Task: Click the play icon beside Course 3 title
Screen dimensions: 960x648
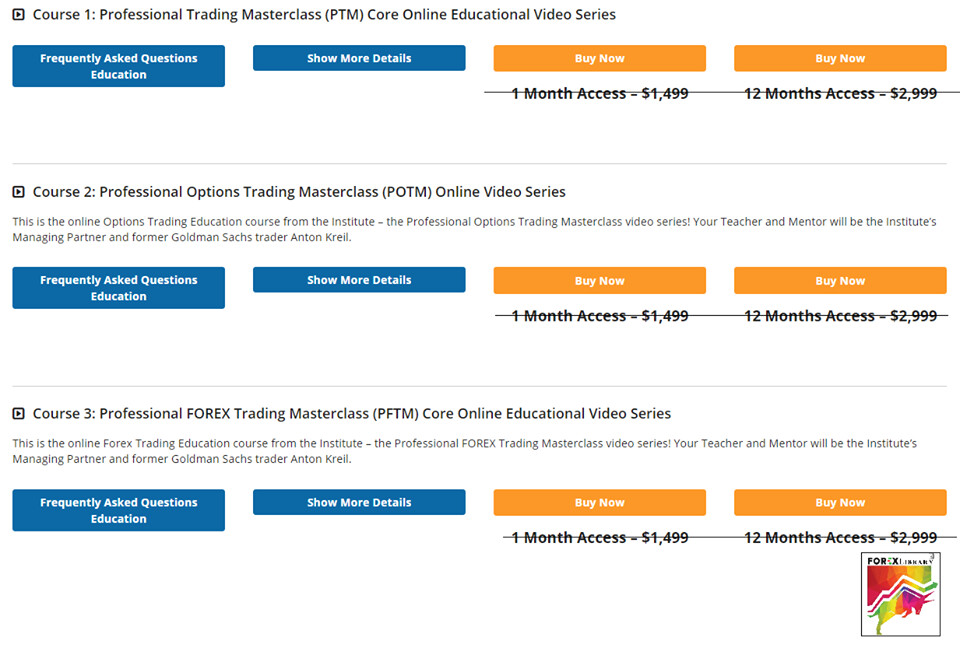Action: 18,413
